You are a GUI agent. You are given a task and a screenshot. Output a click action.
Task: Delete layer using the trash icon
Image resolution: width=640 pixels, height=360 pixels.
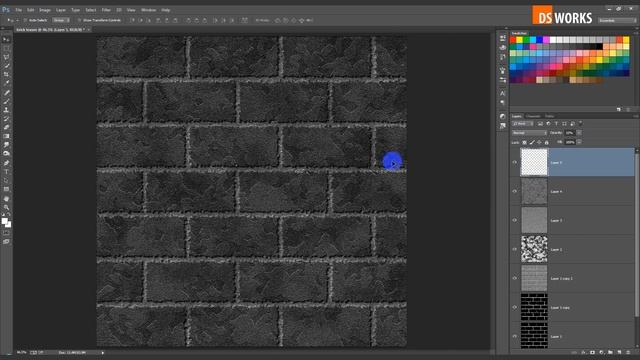(629, 352)
